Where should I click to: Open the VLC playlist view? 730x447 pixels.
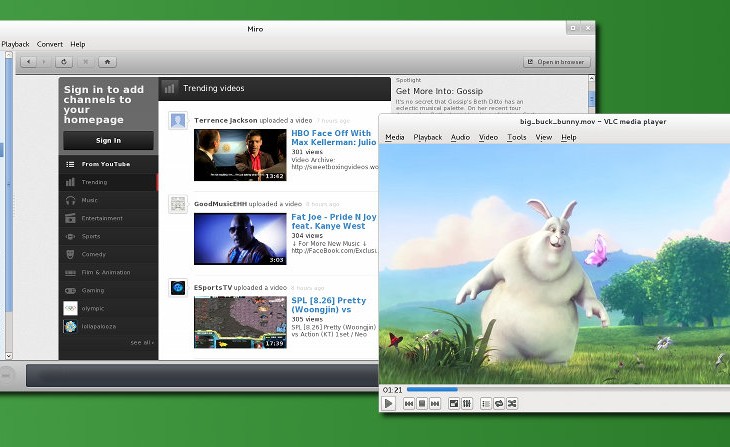tap(485, 404)
